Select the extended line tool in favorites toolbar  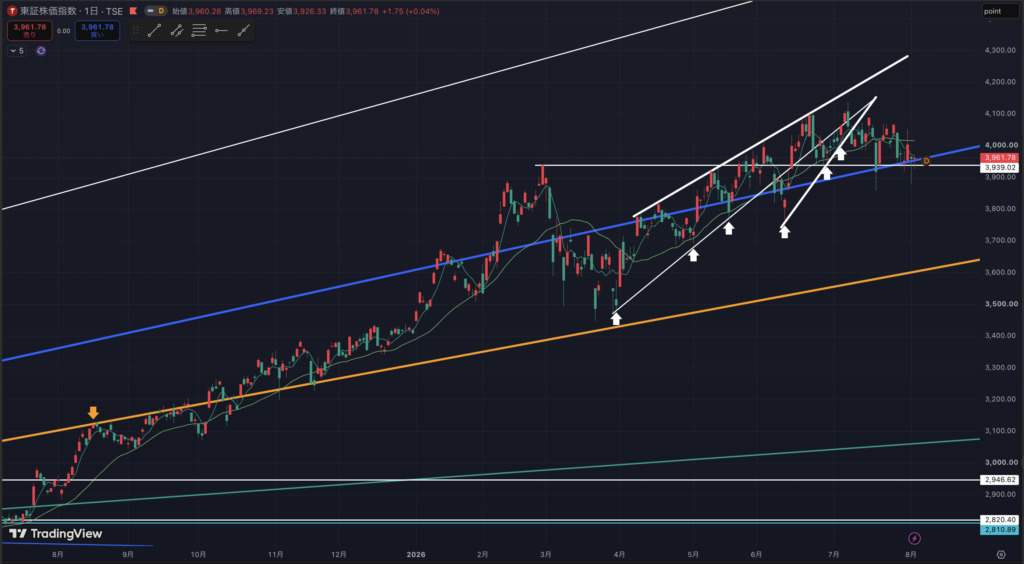244,30
